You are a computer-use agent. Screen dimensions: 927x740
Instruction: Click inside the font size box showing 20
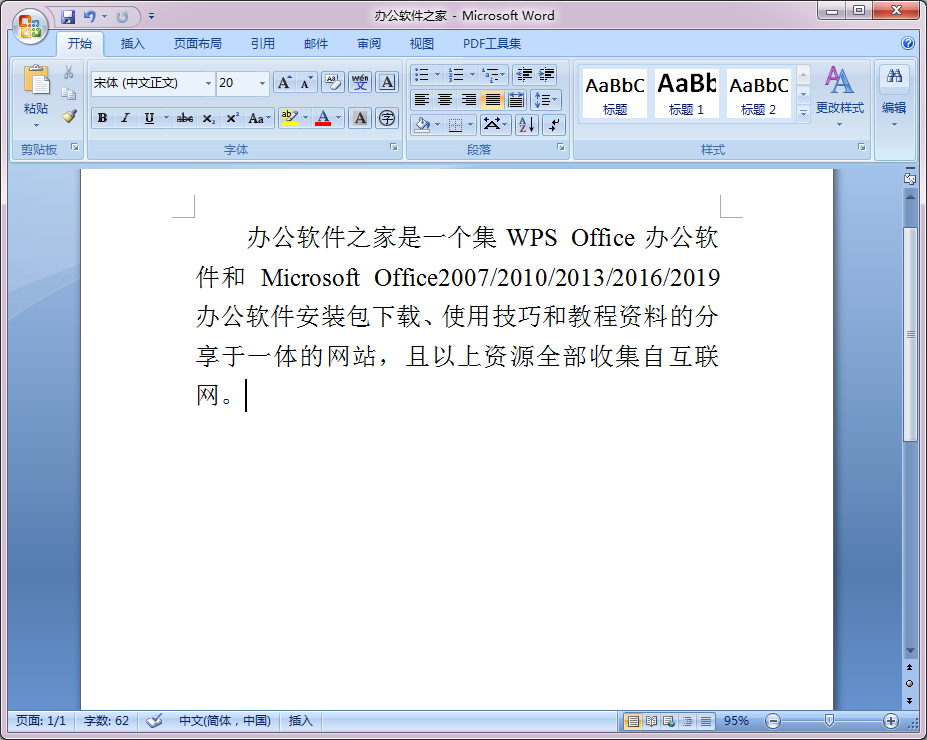[236, 83]
